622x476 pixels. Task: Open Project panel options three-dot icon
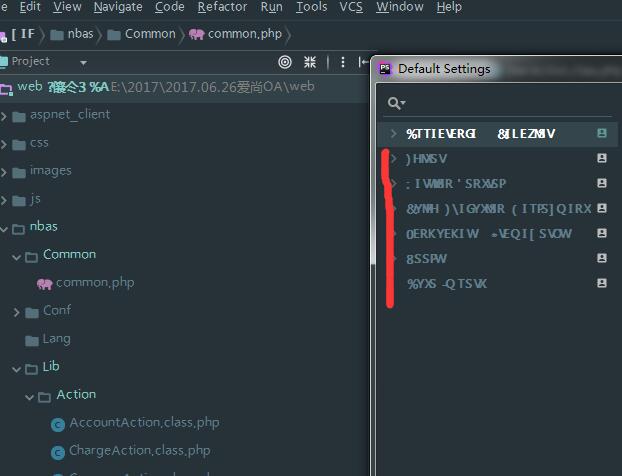click(343, 62)
